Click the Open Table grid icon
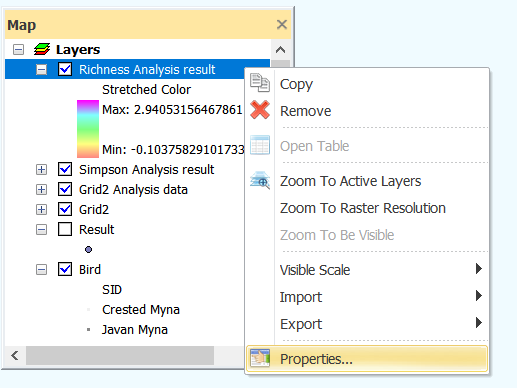 coord(260,145)
